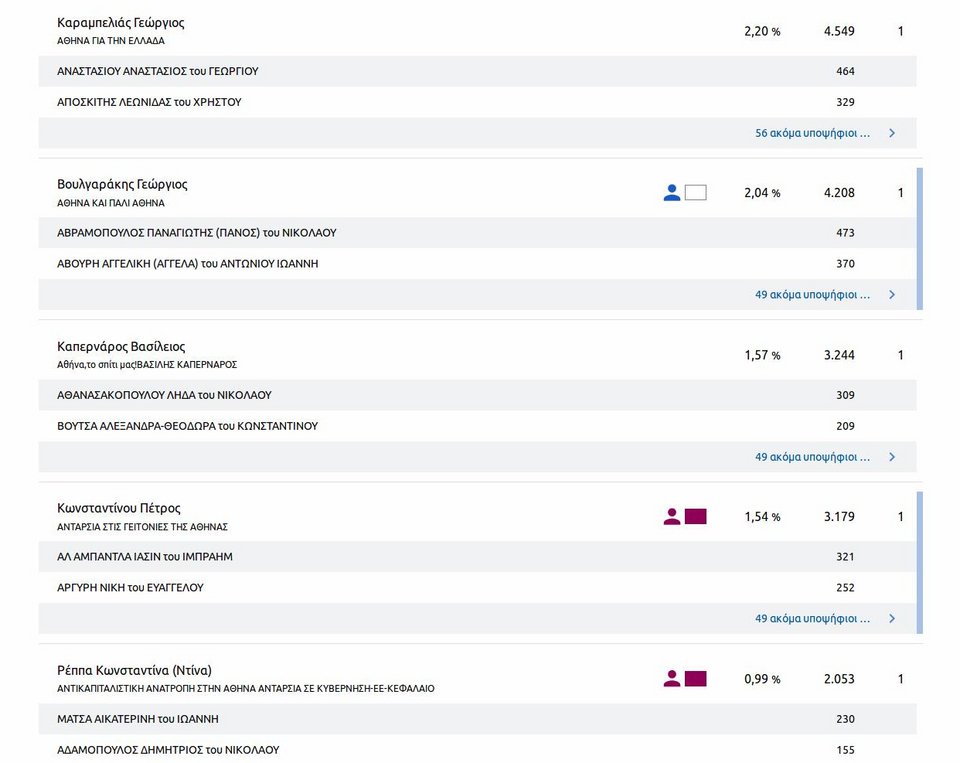Viewport: 960px width, 763px height.
Task: Select Καραμπελιάς Γεώργιος party header
Action: click(x=478, y=31)
